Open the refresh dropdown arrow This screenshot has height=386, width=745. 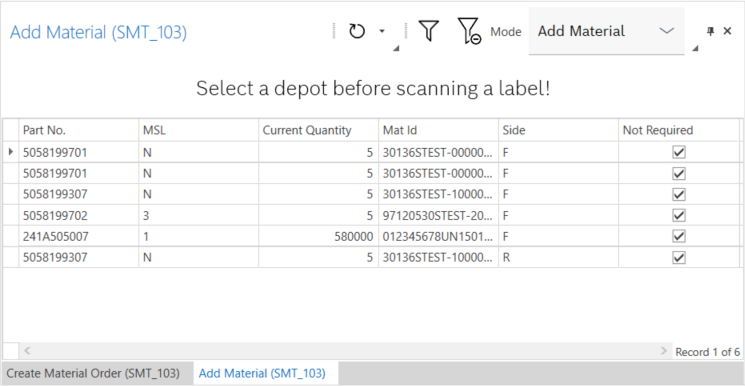[382, 31]
